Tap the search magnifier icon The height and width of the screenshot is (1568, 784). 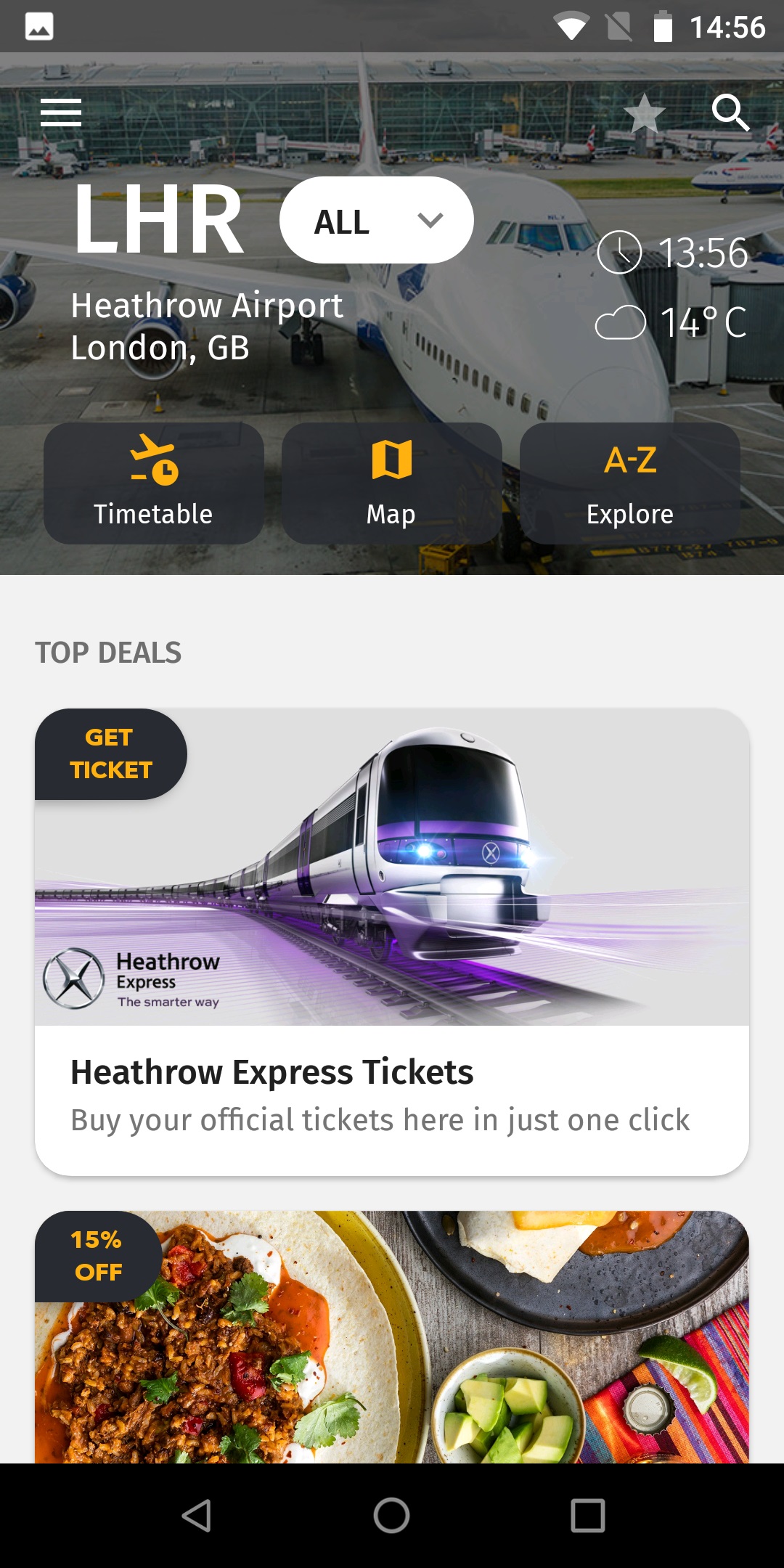pos(730,113)
